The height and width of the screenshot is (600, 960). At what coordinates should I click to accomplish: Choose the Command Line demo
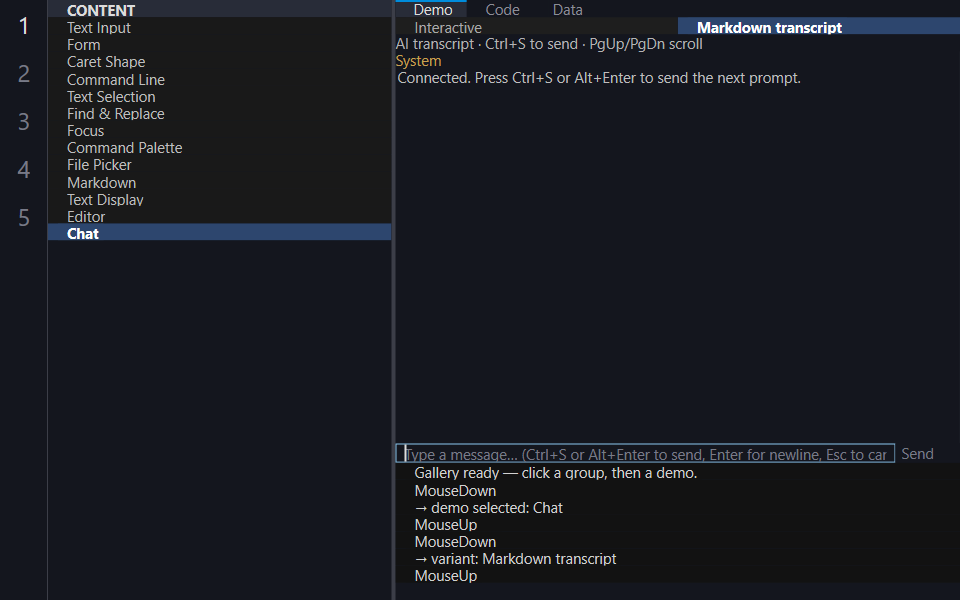click(219, 80)
